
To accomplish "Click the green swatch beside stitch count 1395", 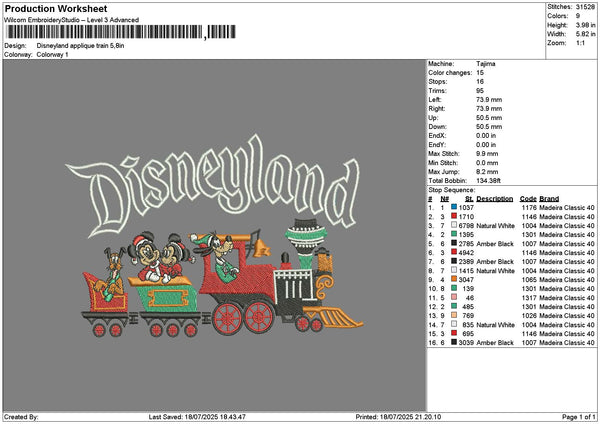I will pos(454,234).
